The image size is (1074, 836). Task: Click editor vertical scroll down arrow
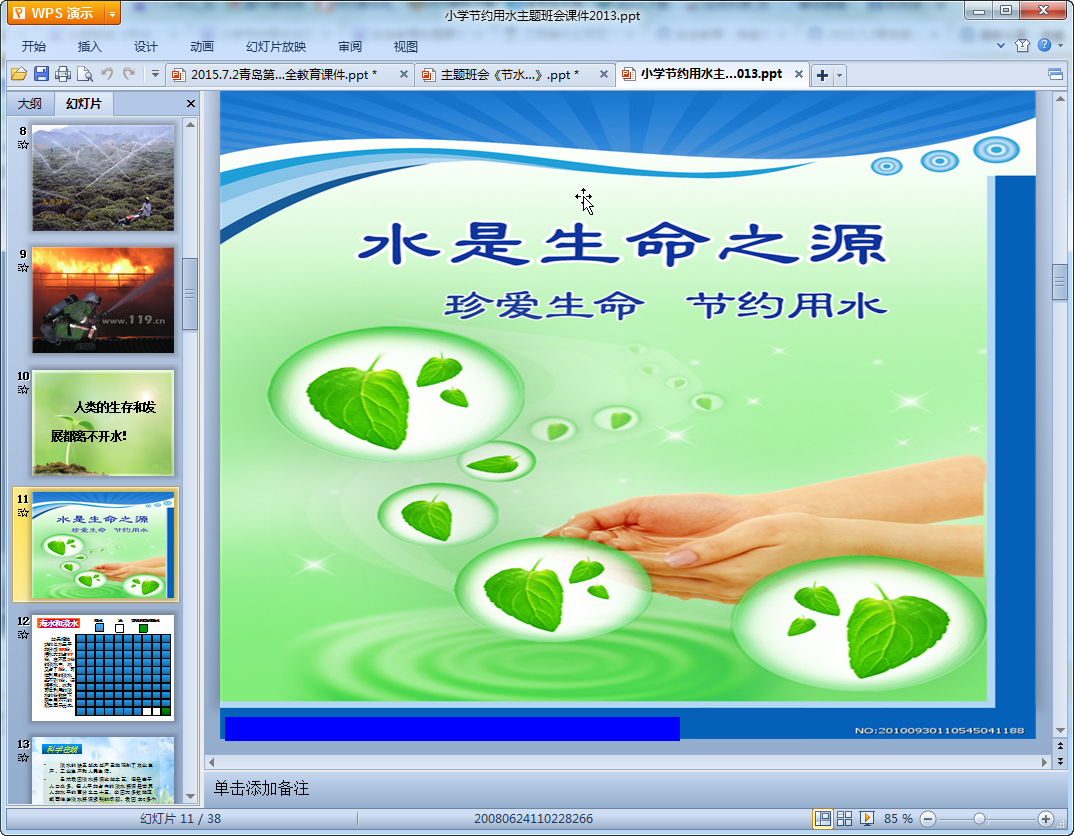1060,730
